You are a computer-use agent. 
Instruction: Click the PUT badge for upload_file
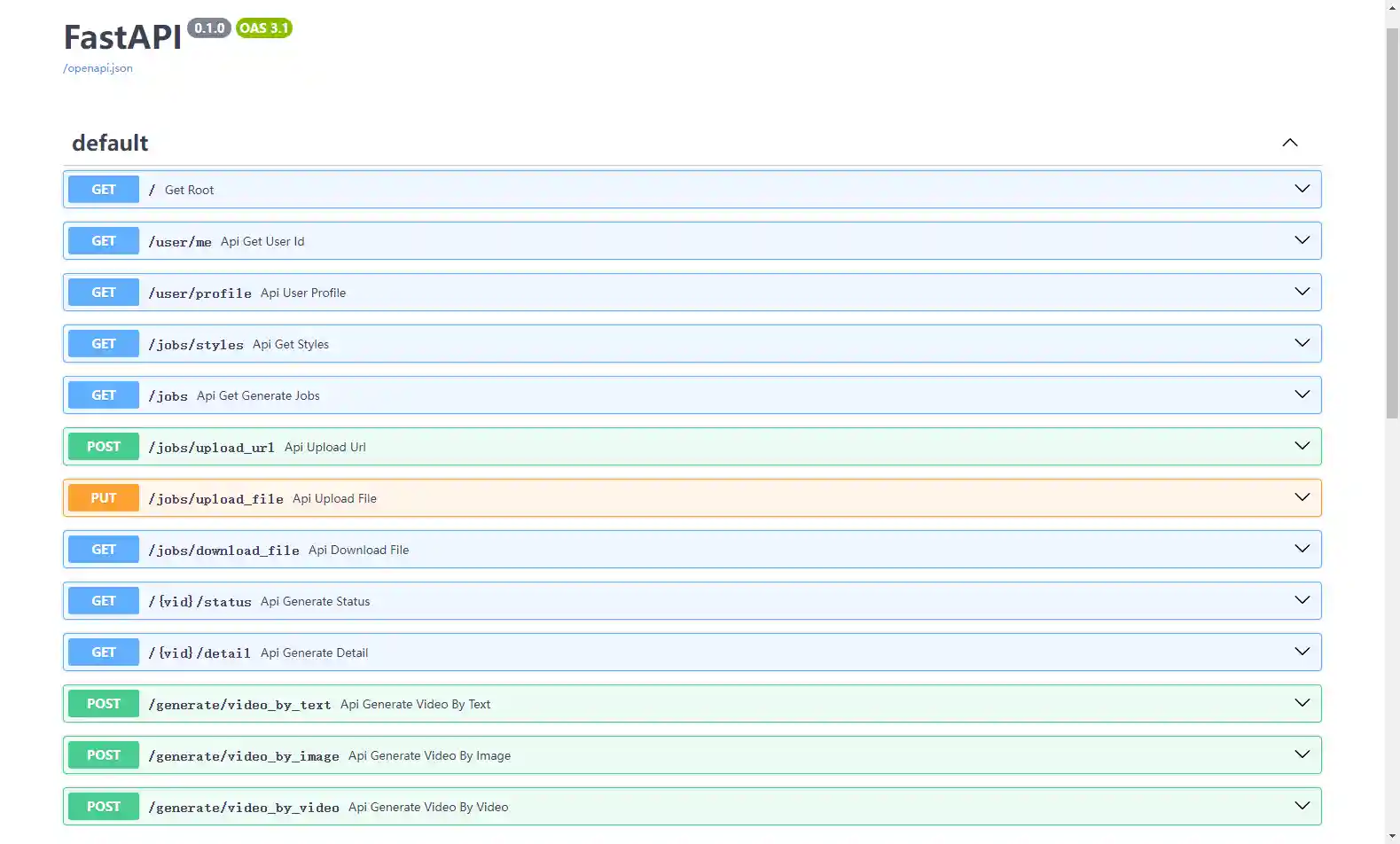(104, 498)
